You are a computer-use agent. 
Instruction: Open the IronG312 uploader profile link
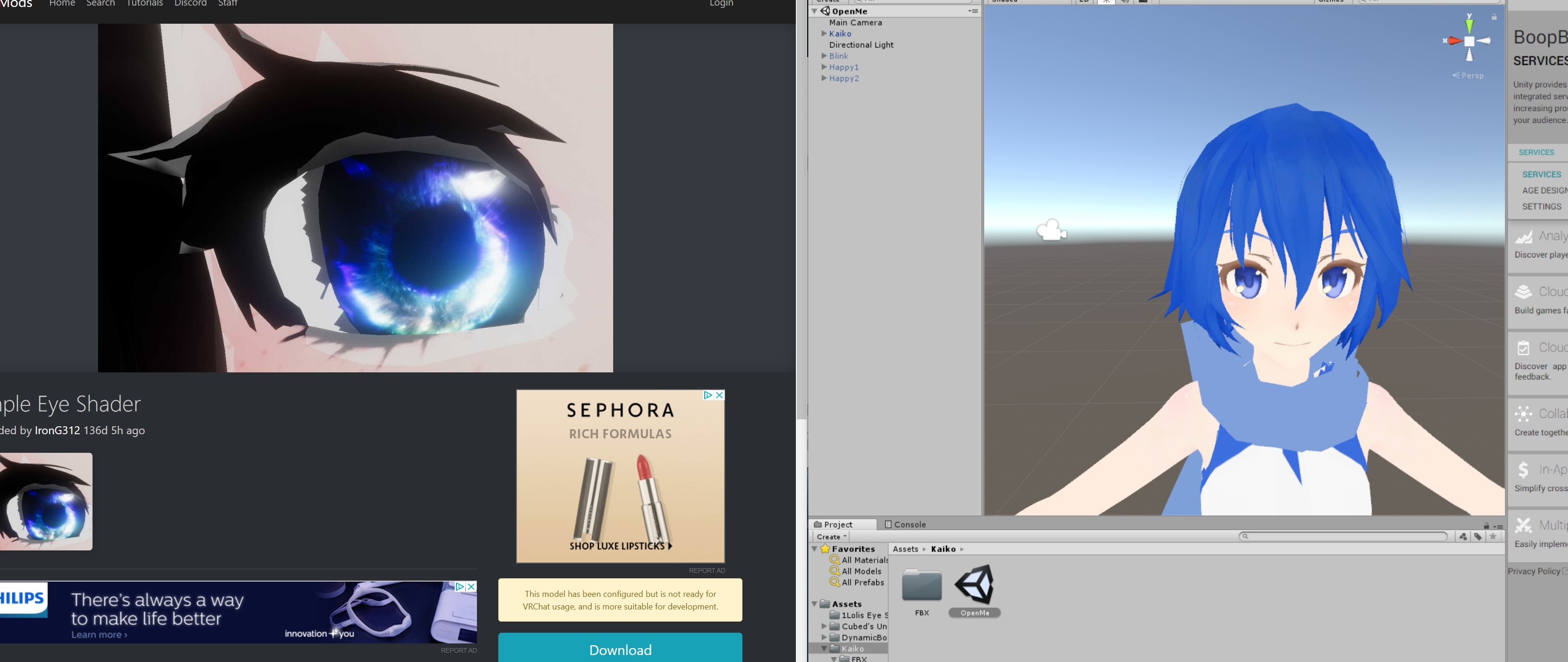57,430
